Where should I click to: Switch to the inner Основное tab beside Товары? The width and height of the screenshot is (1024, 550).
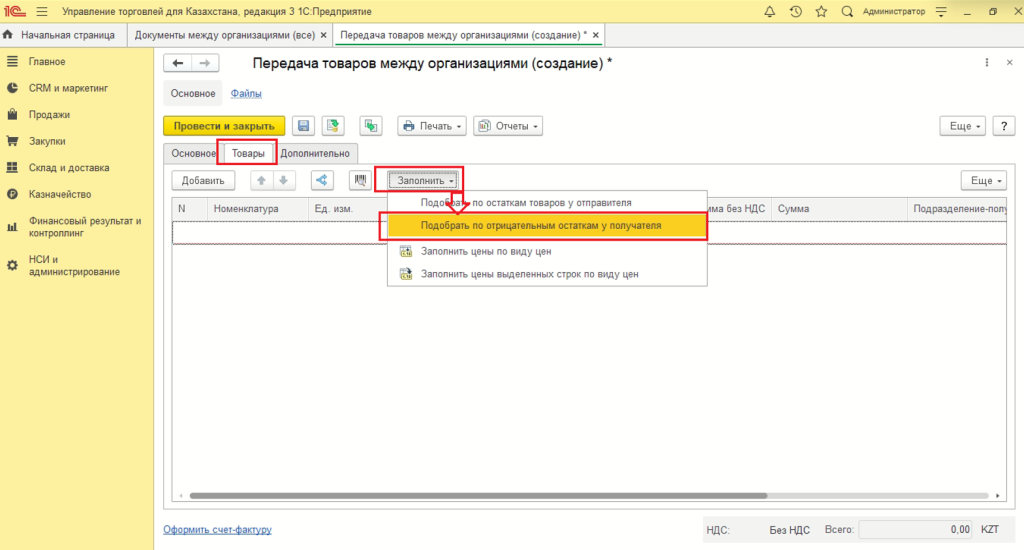coord(193,154)
